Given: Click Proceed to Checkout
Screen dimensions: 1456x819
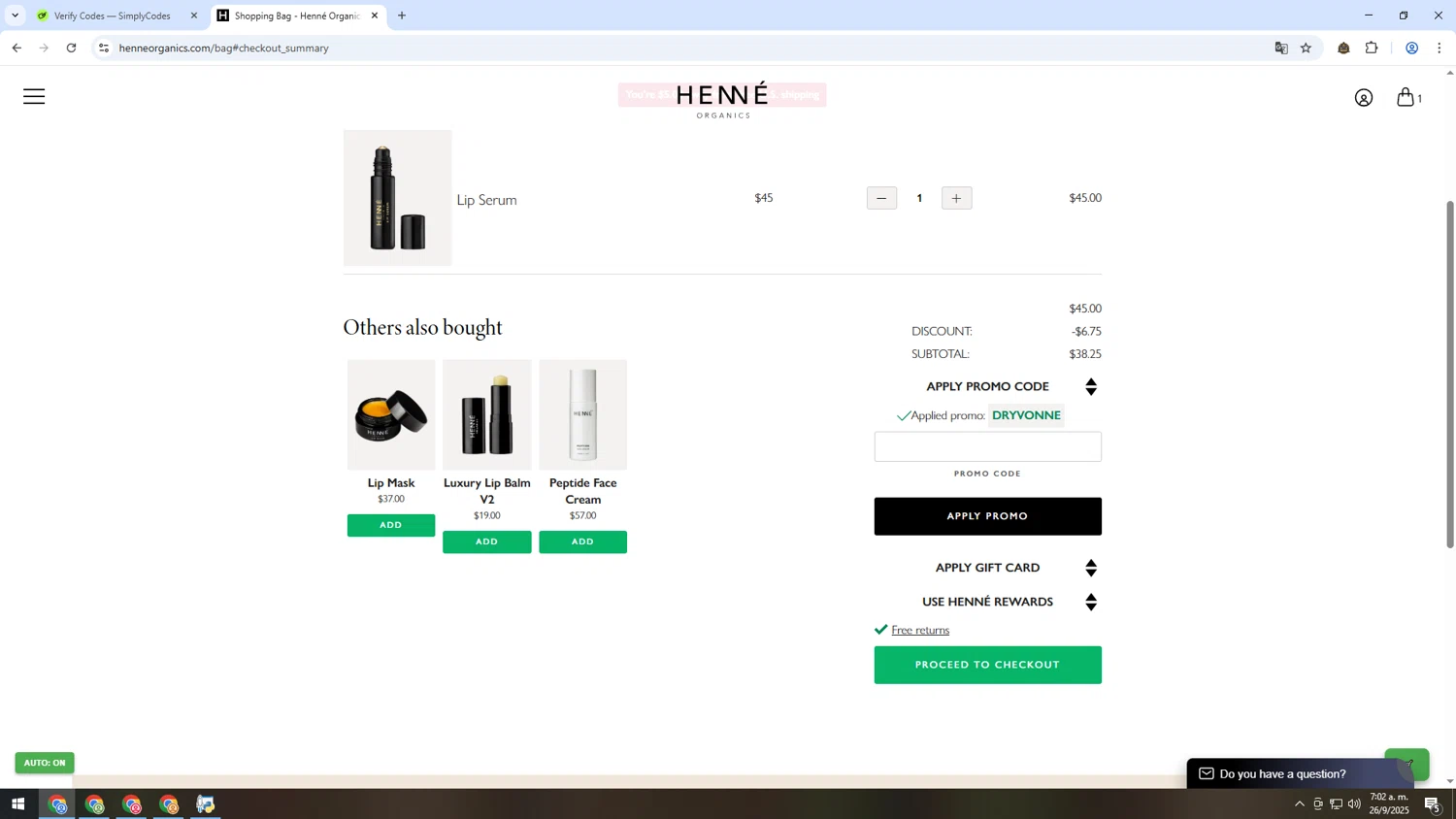Looking at the screenshot, I should (987, 665).
